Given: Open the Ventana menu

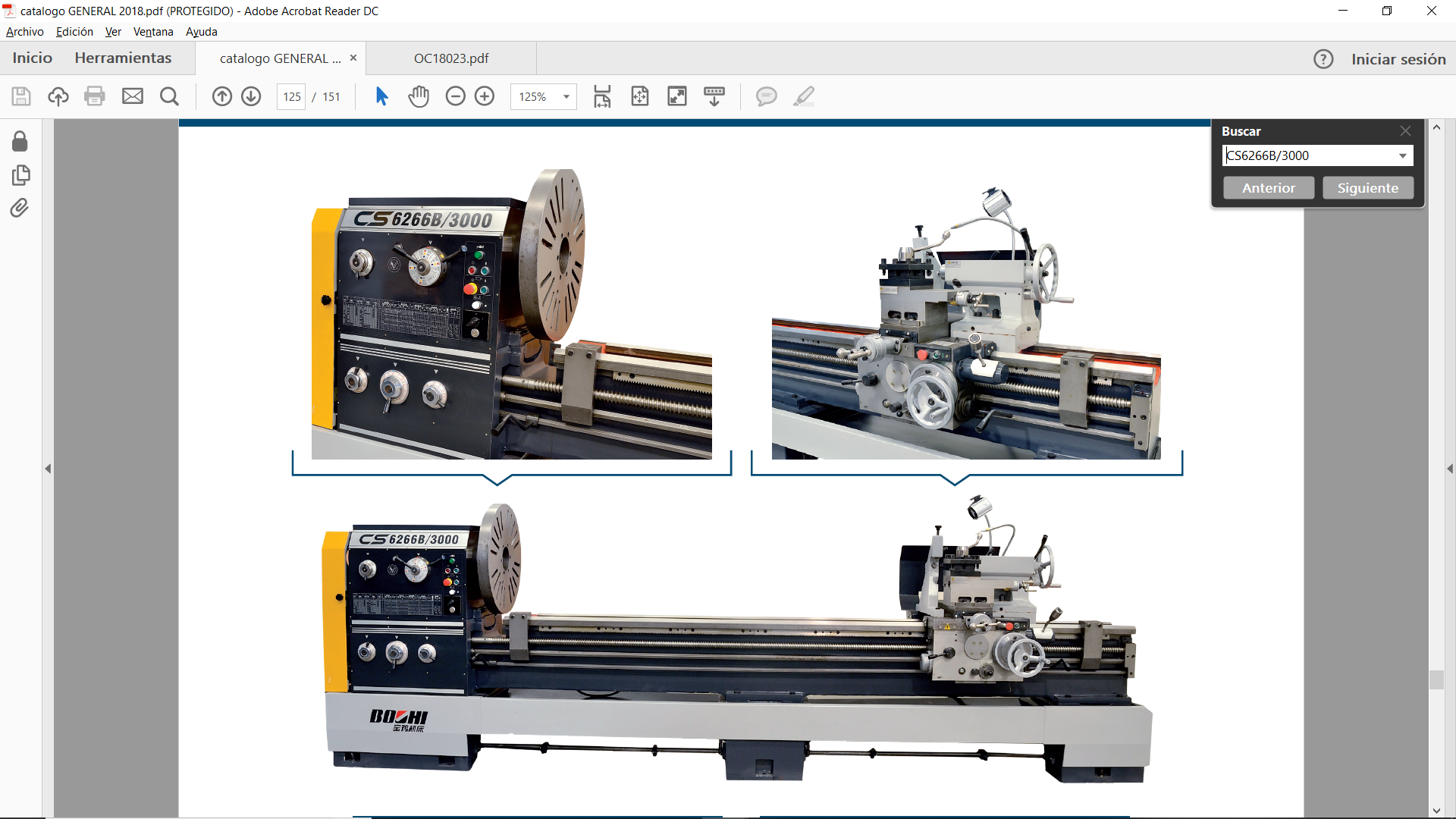Looking at the screenshot, I should [153, 32].
